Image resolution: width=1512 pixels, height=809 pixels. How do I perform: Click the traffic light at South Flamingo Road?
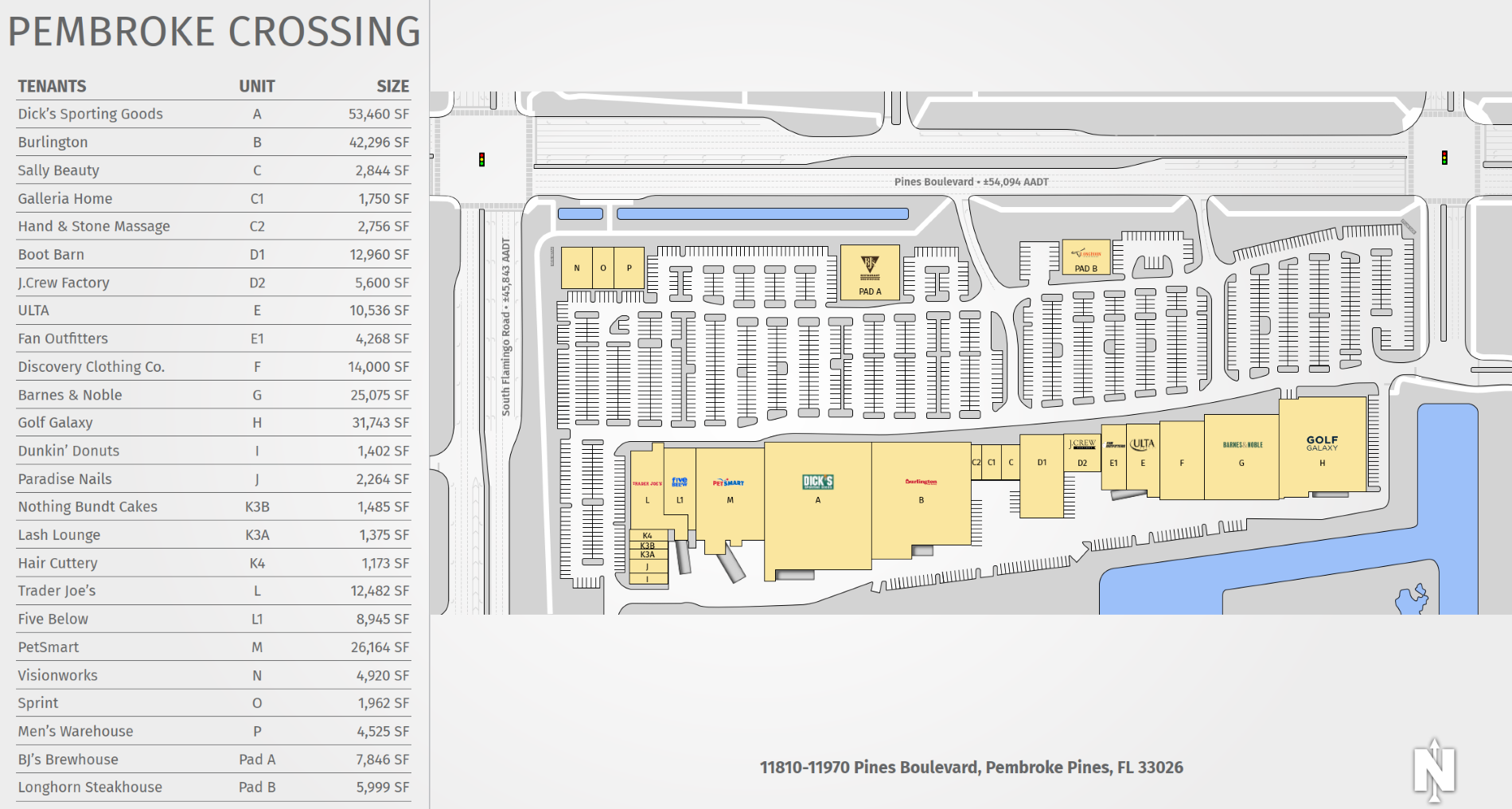[481, 159]
